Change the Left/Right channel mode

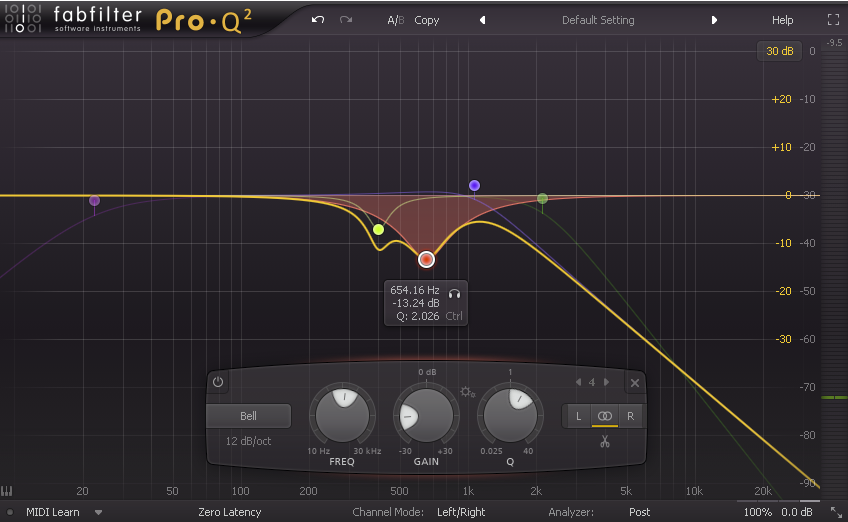click(x=461, y=512)
